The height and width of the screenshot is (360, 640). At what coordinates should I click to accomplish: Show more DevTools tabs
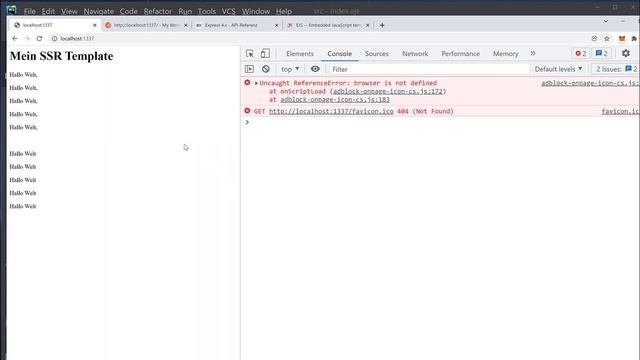point(533,53)
